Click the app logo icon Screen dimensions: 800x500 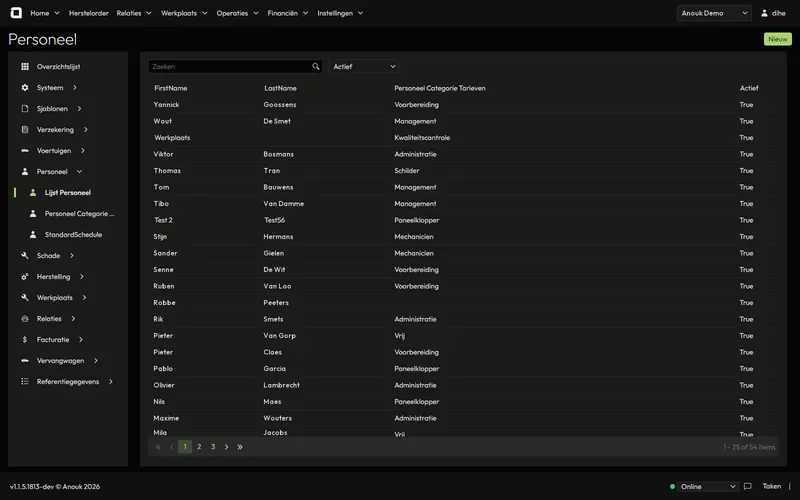(16, 13)
